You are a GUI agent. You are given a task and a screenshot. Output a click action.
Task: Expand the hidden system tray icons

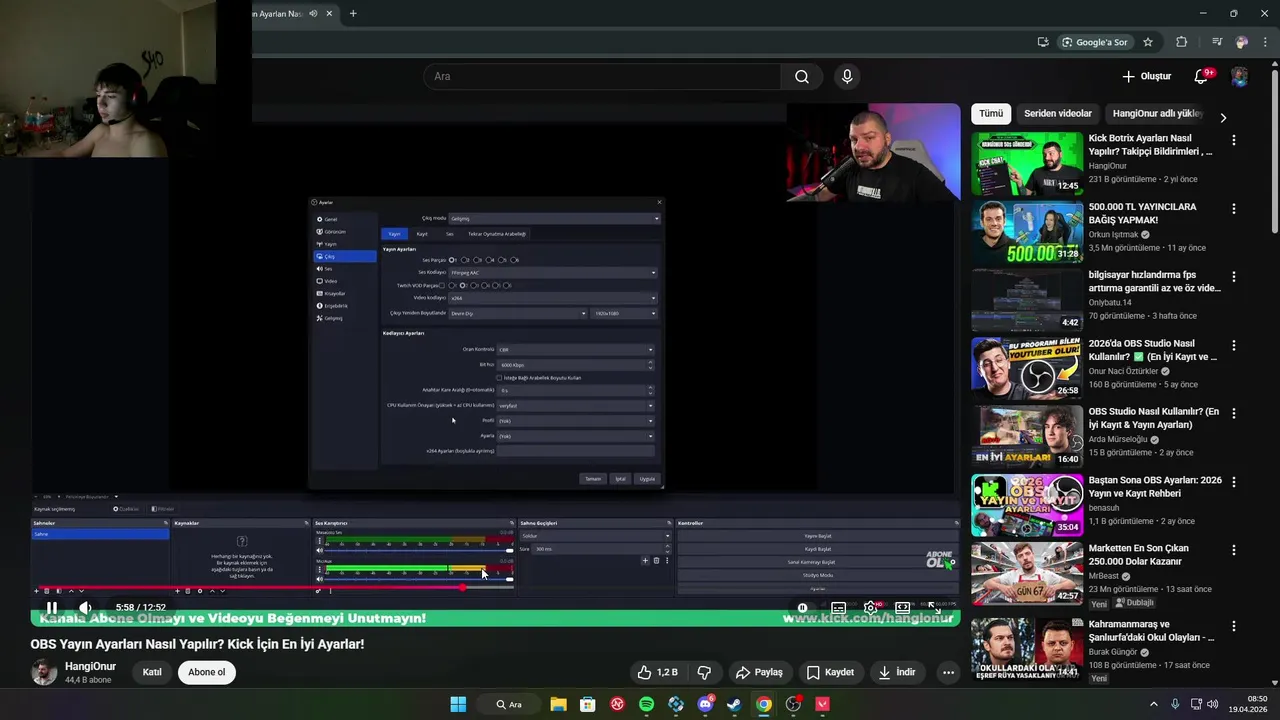(x=1153, y=704)
